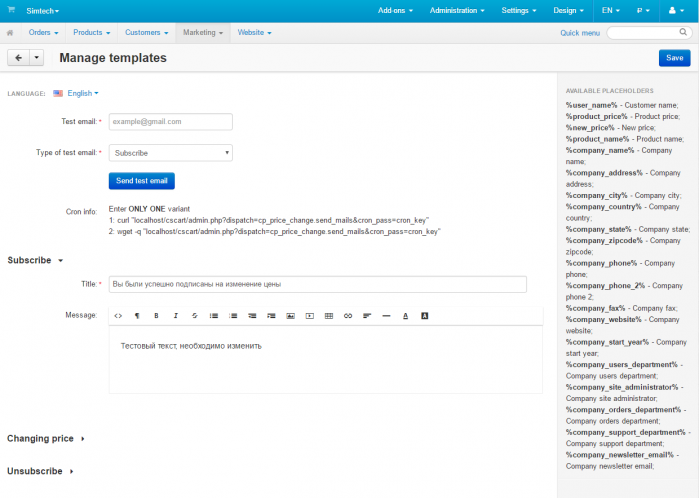Toggle HTML source view in editor
Image resolution: width=700 pixels, height=498 pixels.
[x=118, y=316]
